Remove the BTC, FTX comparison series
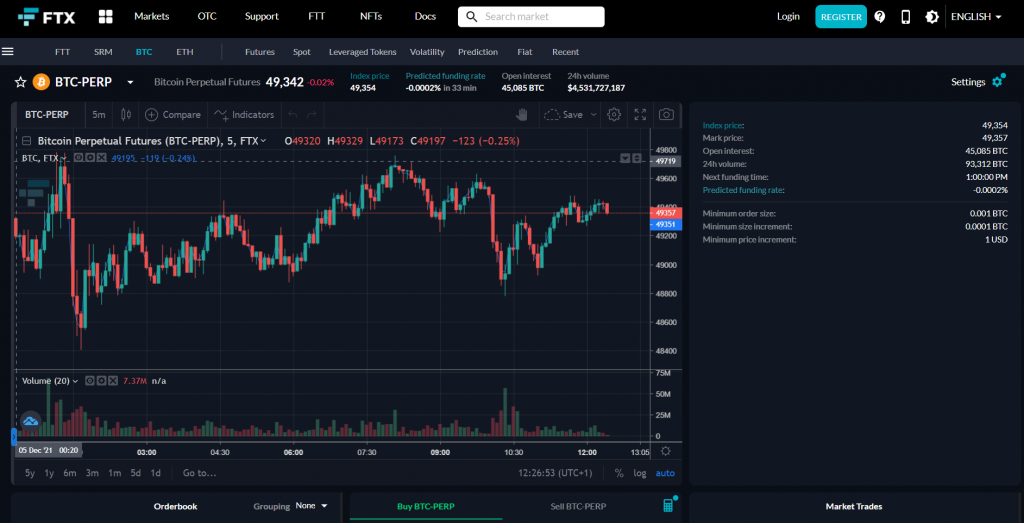1024x523 pixels. 101,157
